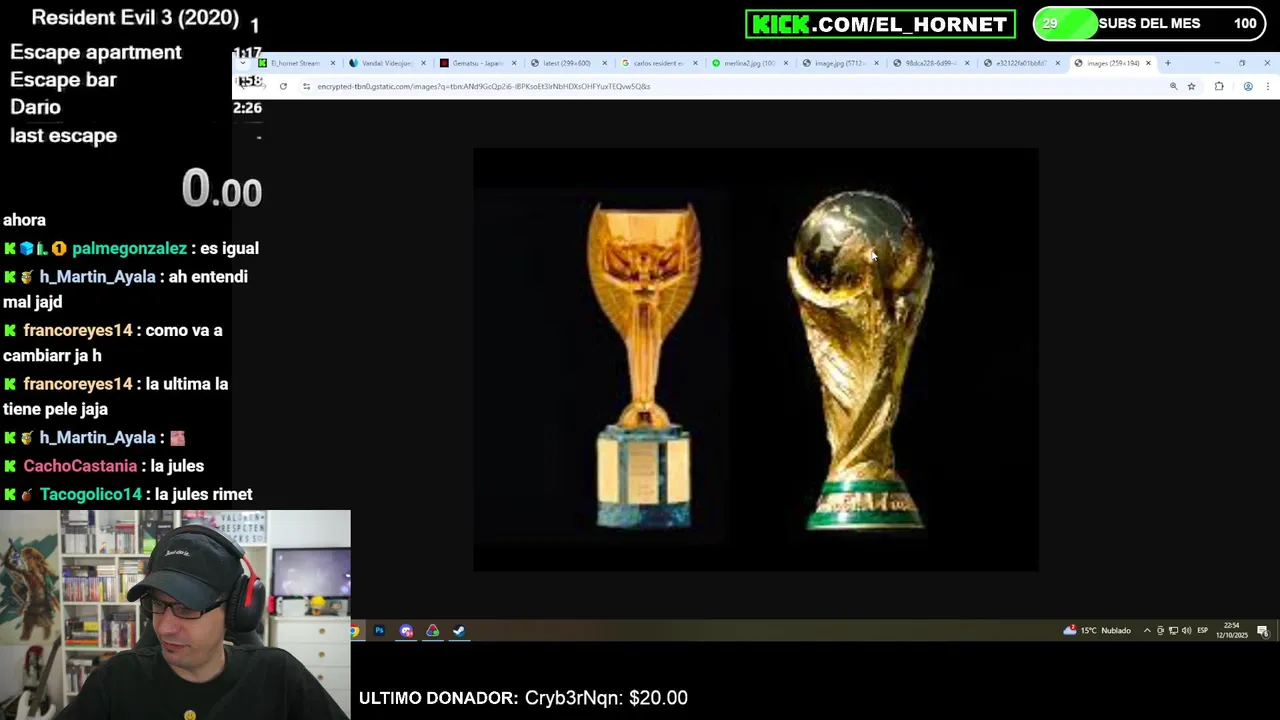Image resolution: width=1280 pixels, height=720 pixels.
Task: Switch the ESP keyboard language
Action: tap(1202, 631)
